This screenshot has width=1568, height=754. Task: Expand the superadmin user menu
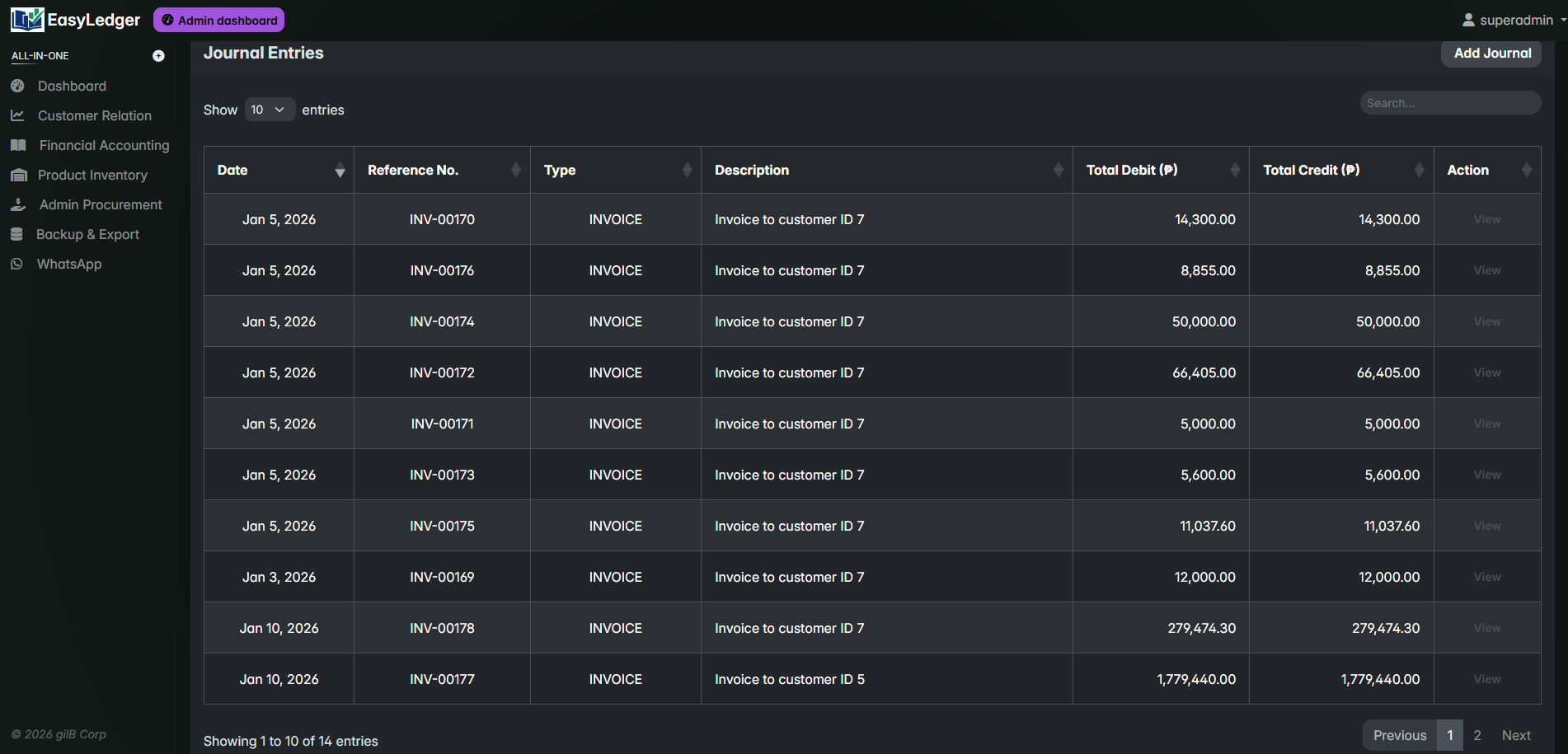coord(1514,20)
